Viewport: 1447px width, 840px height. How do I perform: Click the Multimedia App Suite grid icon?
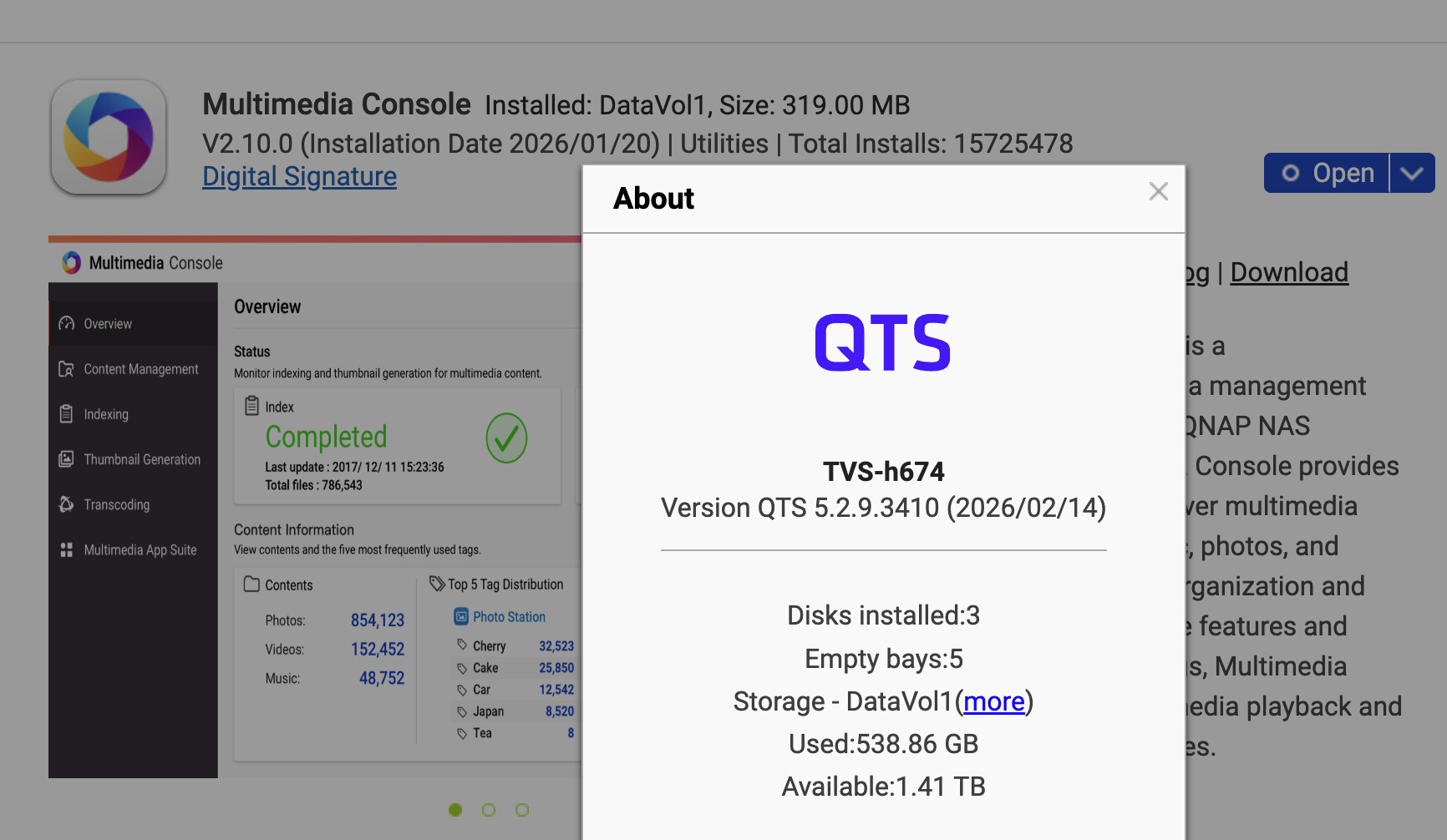pos(67,549)
